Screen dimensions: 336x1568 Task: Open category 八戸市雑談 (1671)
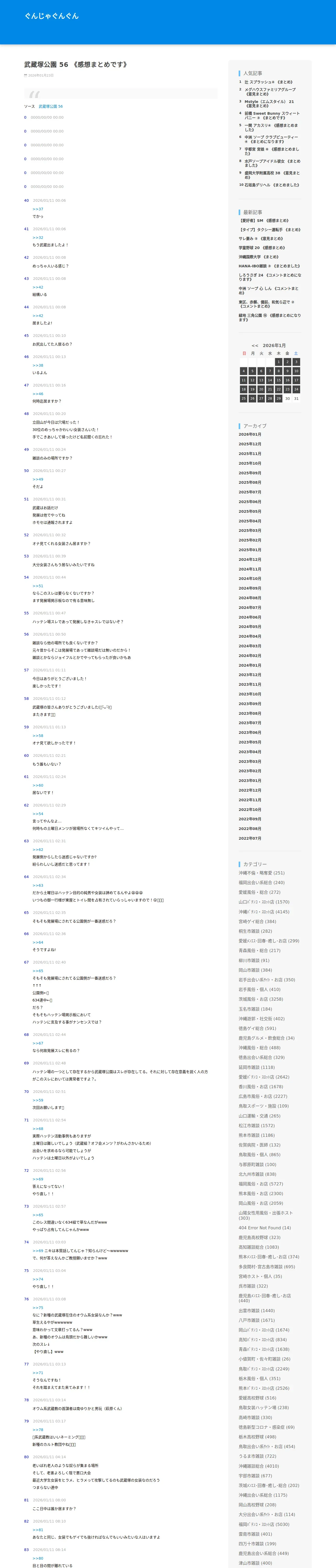[x=257, y=1320]
